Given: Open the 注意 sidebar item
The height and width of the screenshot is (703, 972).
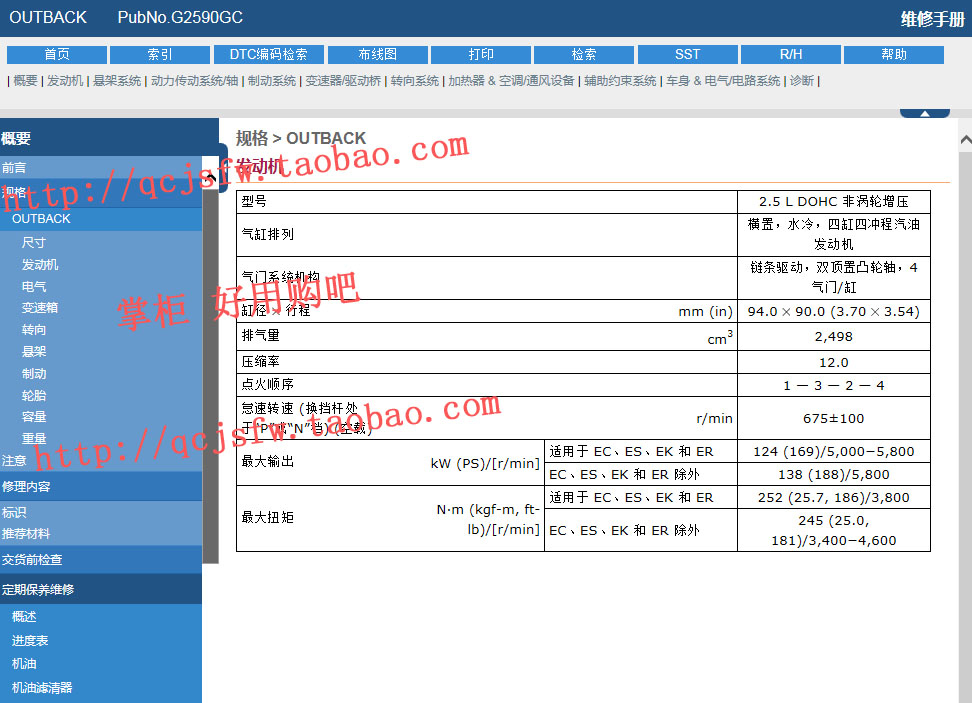Looking at the screenshot, I should coord(14,461).
